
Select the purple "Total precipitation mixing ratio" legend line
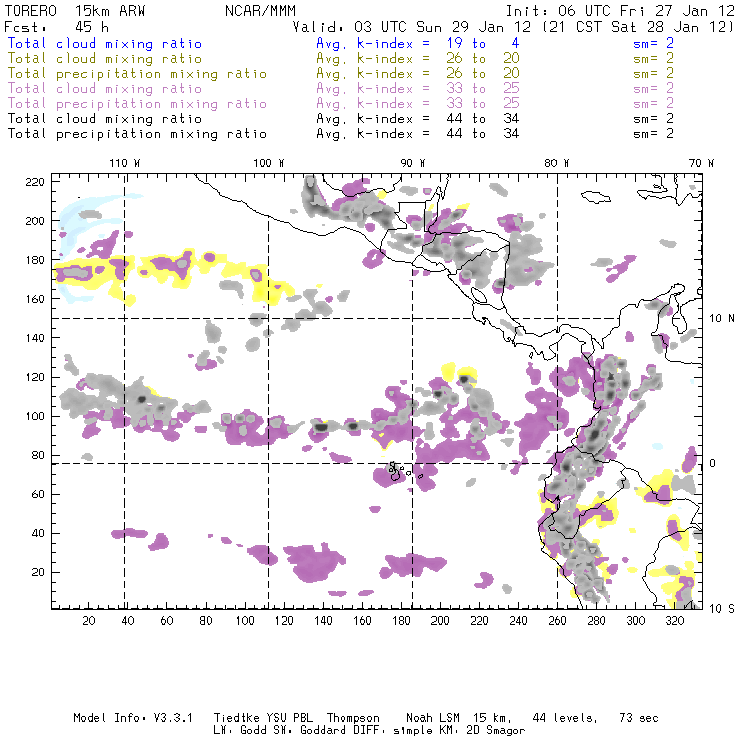click(137, 104)
